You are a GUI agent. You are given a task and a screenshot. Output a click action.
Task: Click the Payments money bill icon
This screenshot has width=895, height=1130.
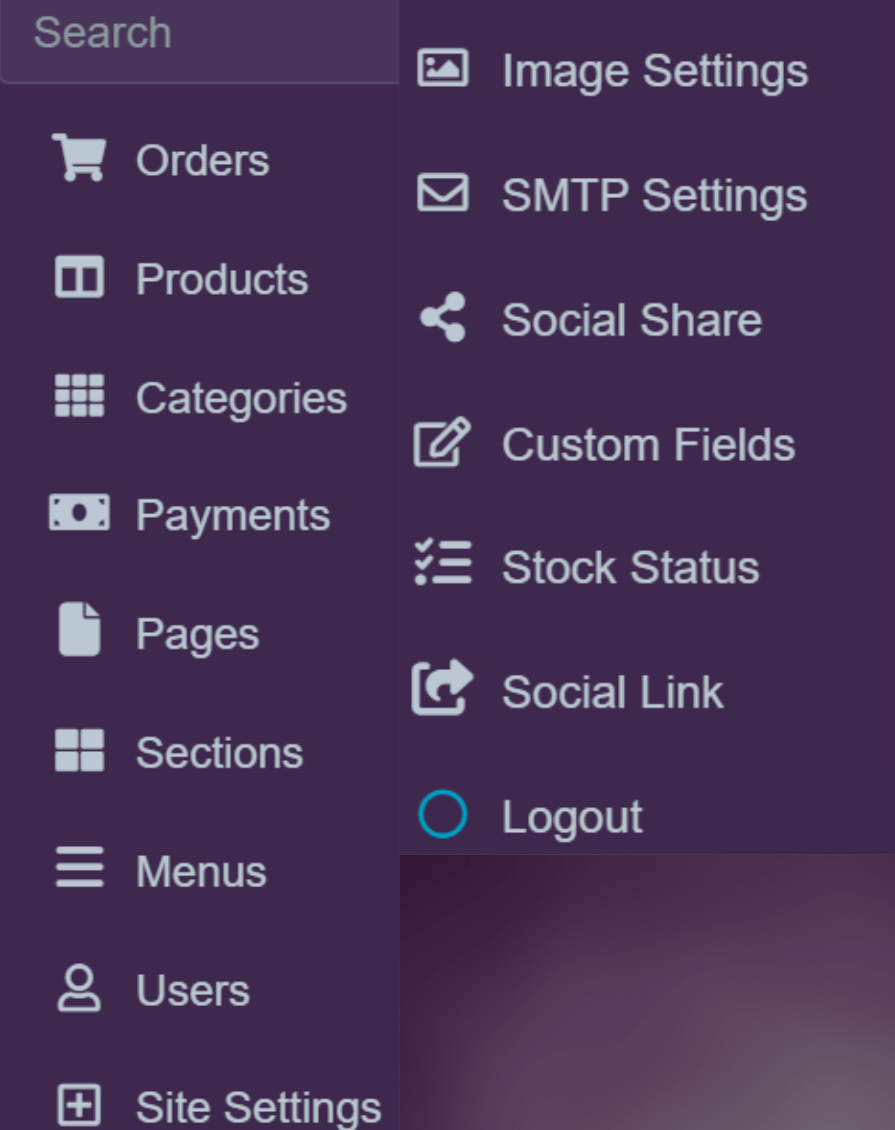click(x=79, y=512)
